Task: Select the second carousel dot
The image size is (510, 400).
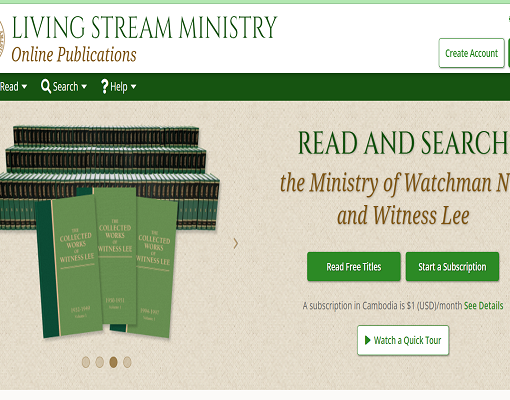Action: pyautogui.click(x=100, y=362)
